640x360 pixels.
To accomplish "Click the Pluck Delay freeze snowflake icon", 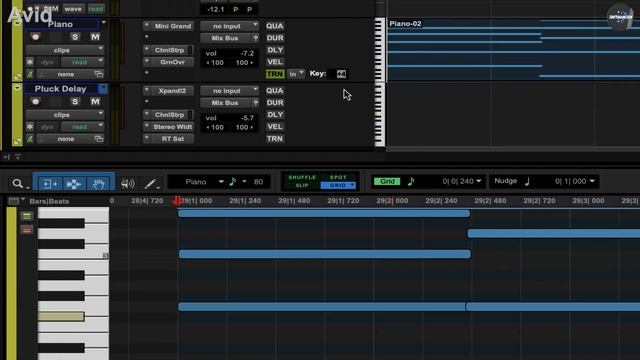I will (x=30, y=127).
